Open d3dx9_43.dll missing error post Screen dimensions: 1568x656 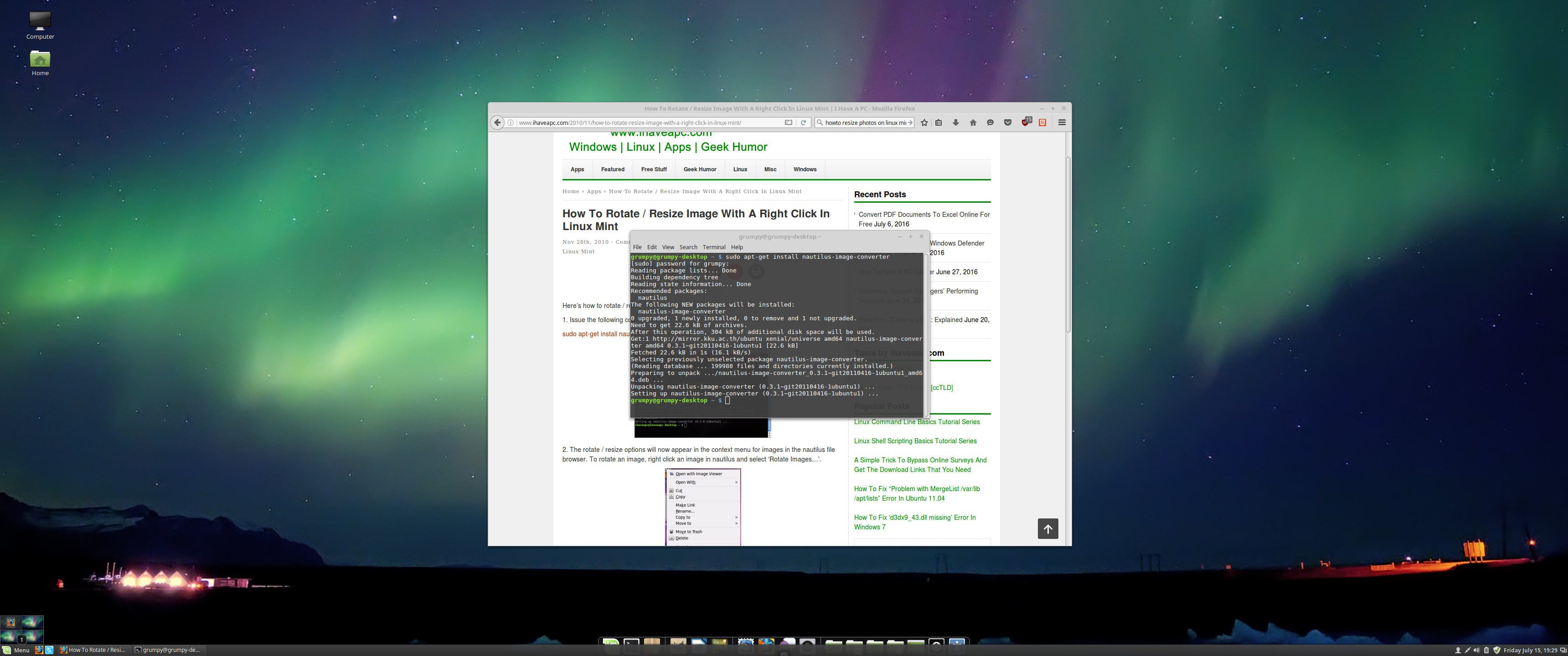pyautogui.click(x=914, y=522)
